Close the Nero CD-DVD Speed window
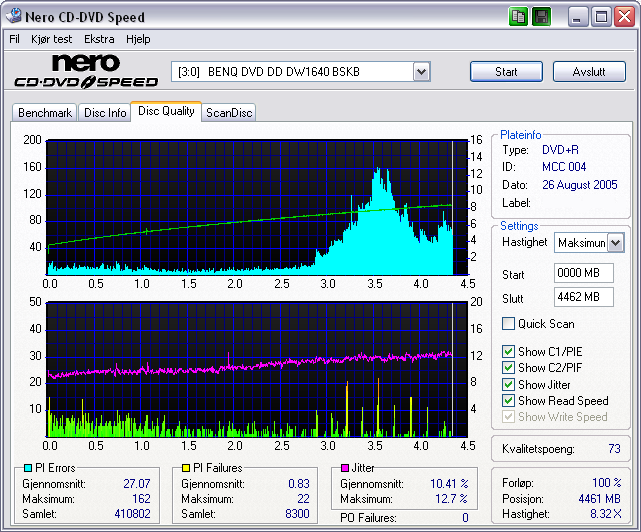This screenshot has width=641, height=532. coord(625,17)
